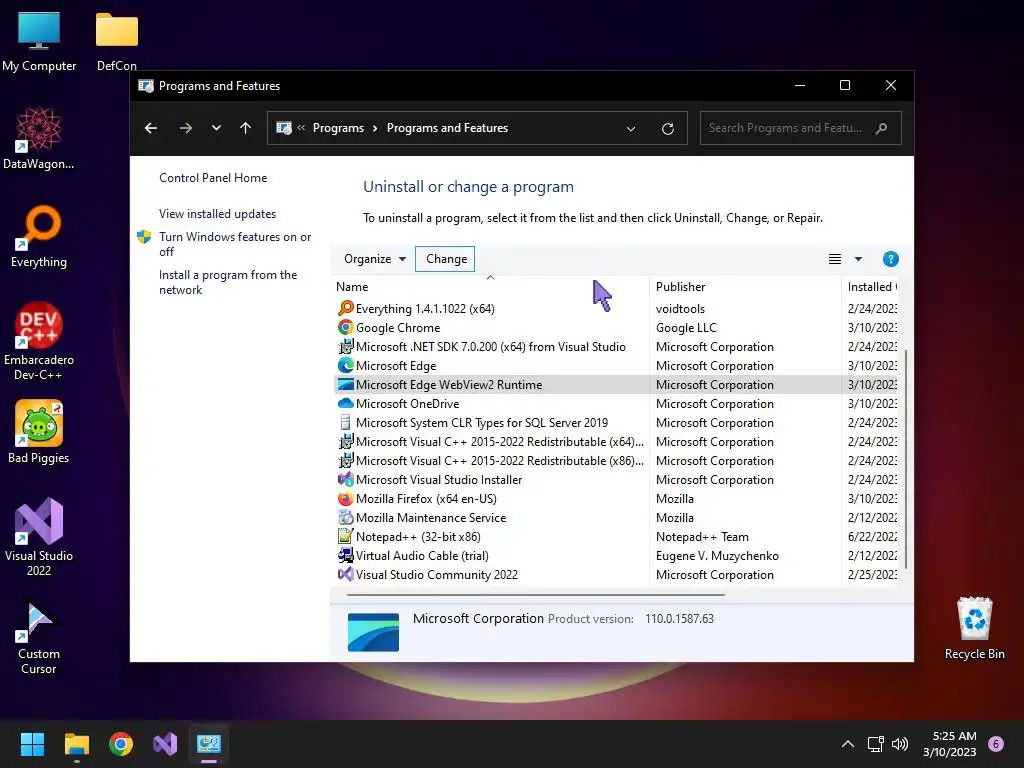Click the arrow after Programs breadcrumb

(375, 128)
